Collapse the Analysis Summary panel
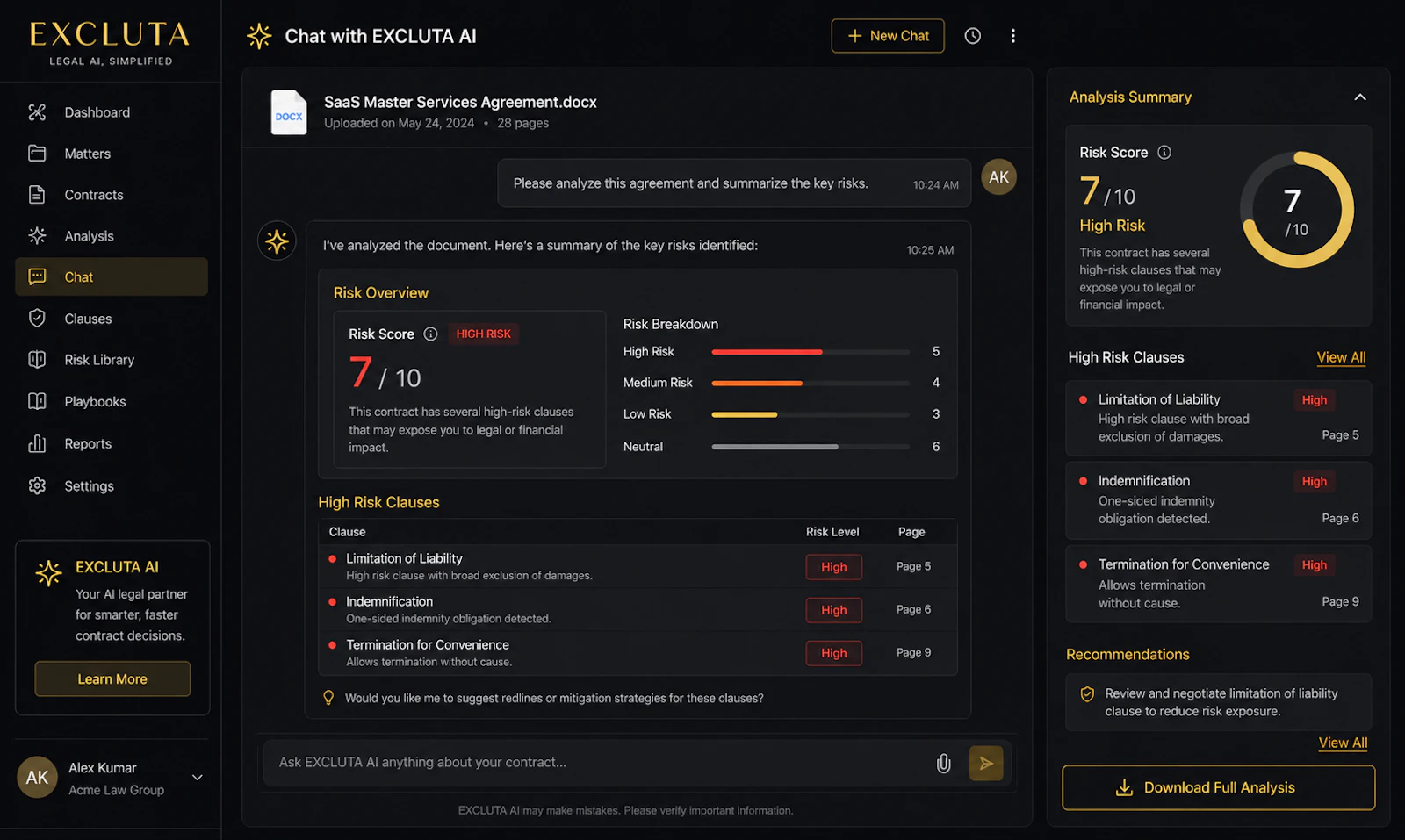Image resolution: width=1405 pixels, height=840 pixels. click(1360, 97)
